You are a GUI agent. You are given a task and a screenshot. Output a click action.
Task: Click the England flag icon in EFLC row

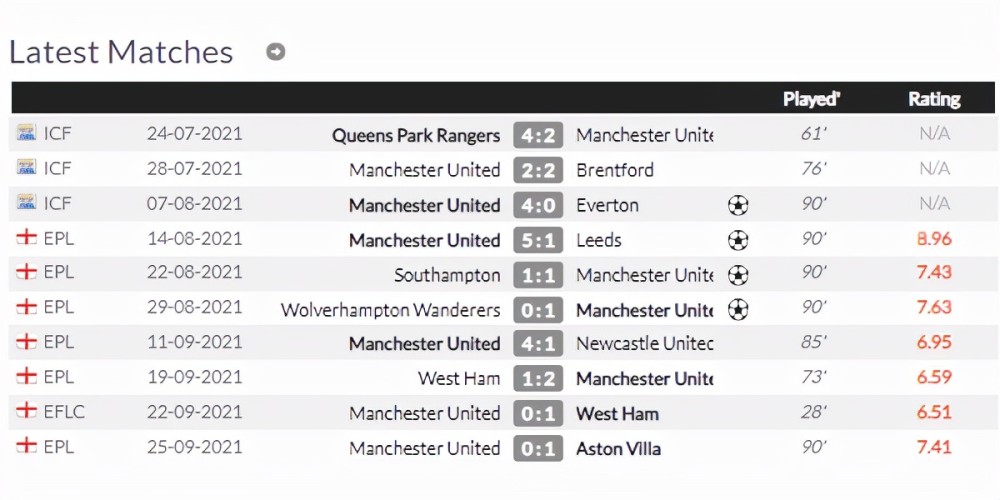pos(26,410)
